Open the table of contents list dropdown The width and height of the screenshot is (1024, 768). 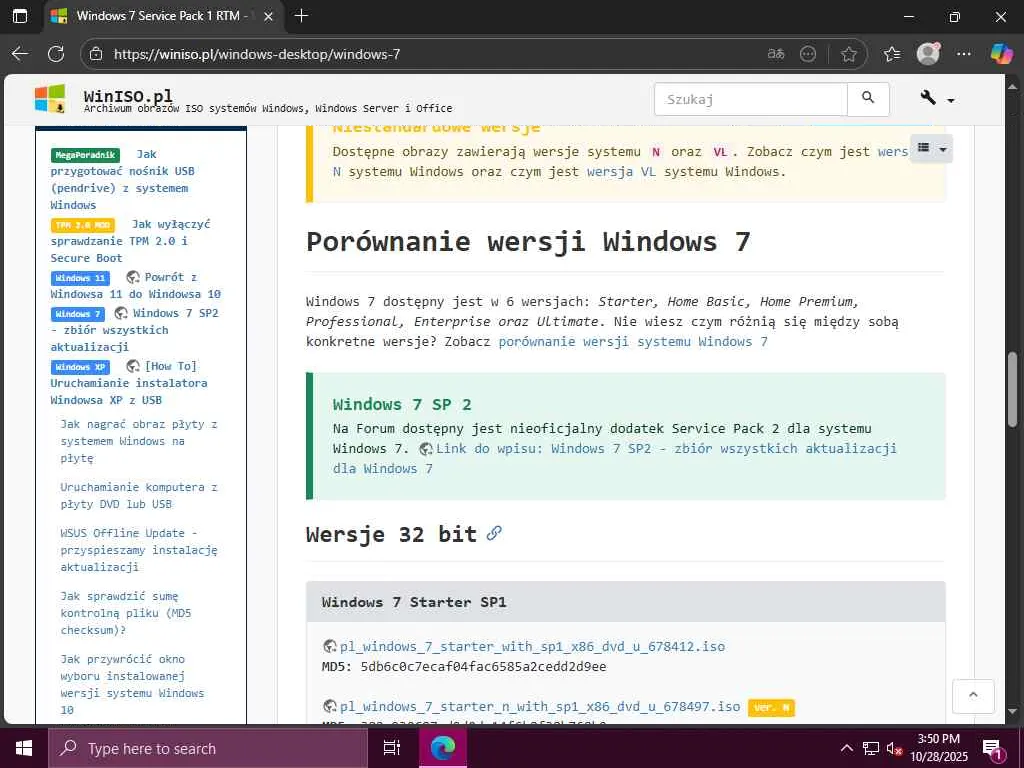931,149
